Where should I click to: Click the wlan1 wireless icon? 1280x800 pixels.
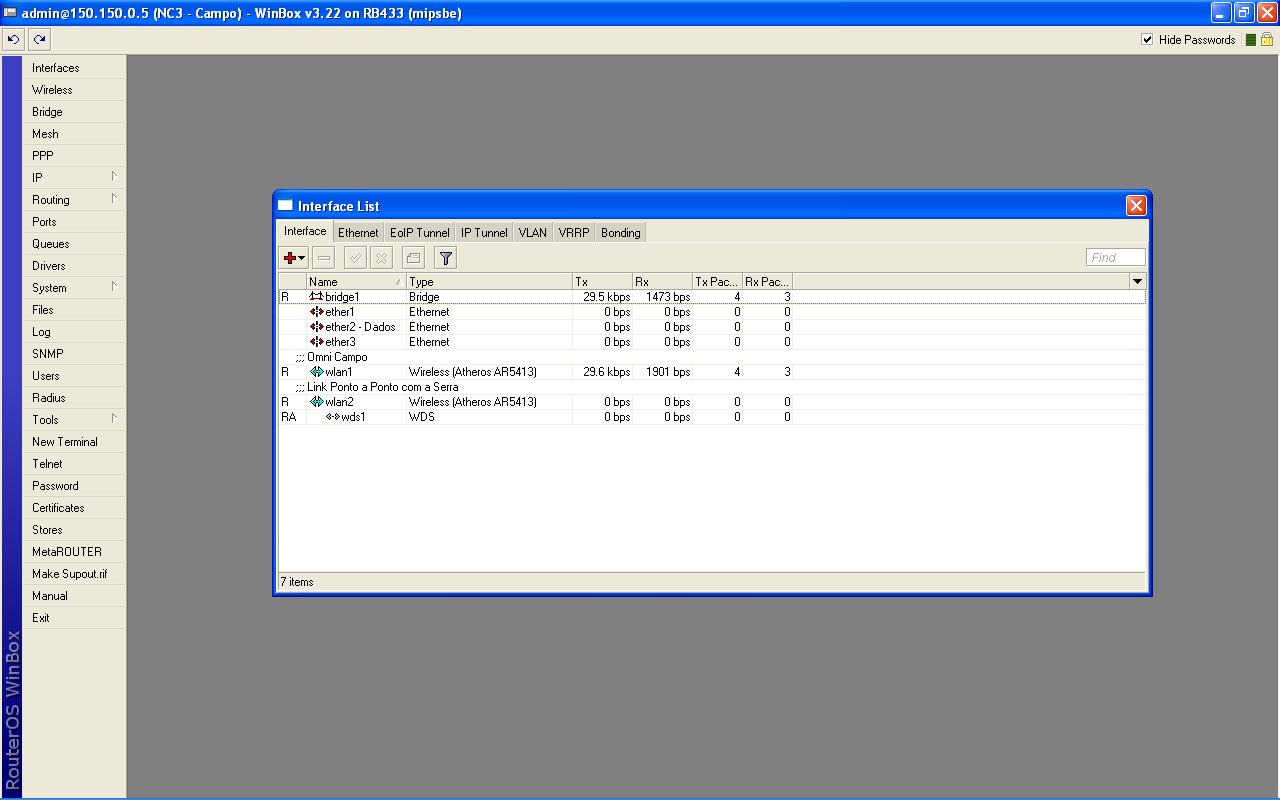pyautogui.click(x=316, y=372)
